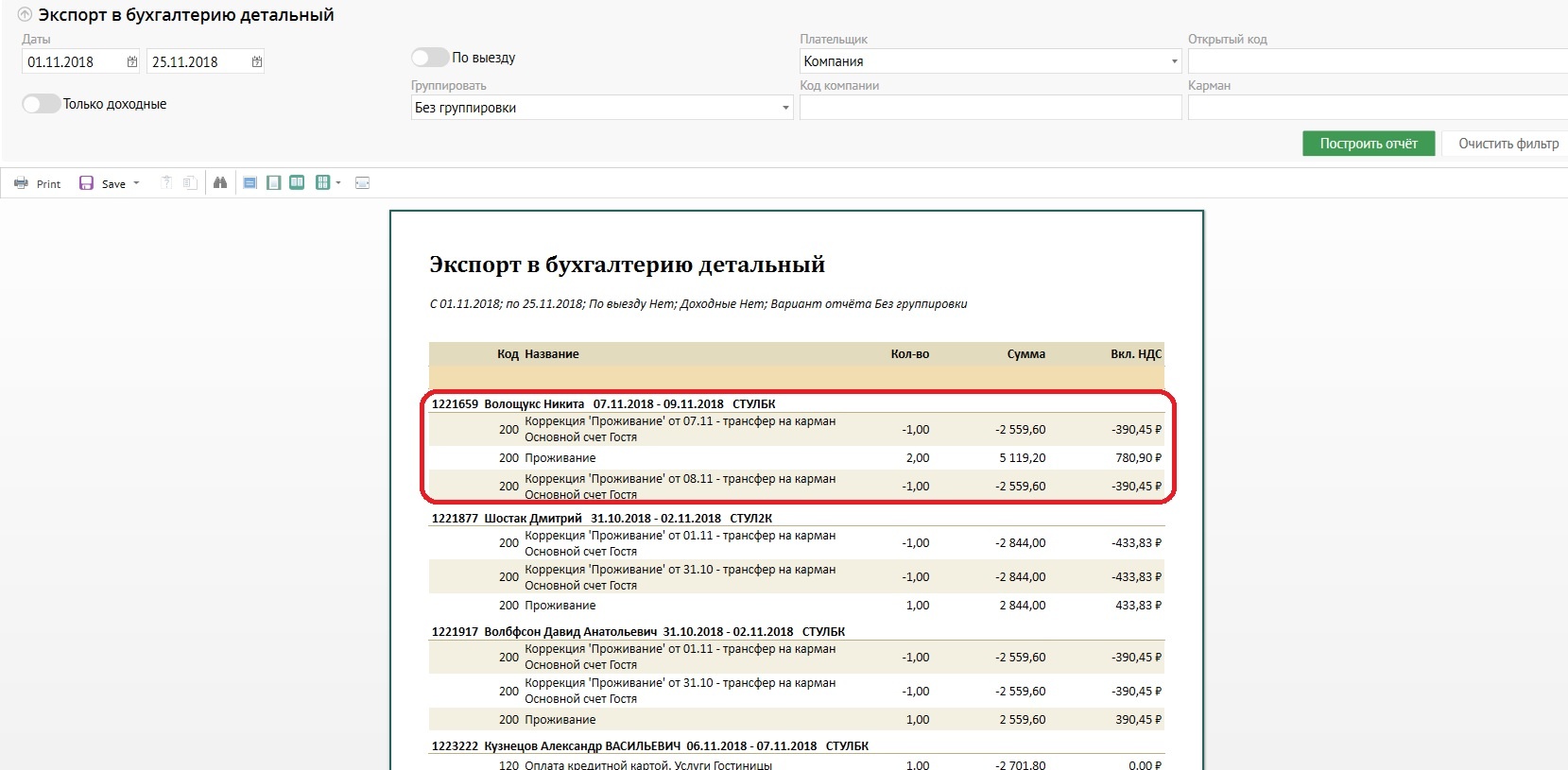
Task: Enable the 'По выезду' toggle
Action: click(x=430, y=58)
